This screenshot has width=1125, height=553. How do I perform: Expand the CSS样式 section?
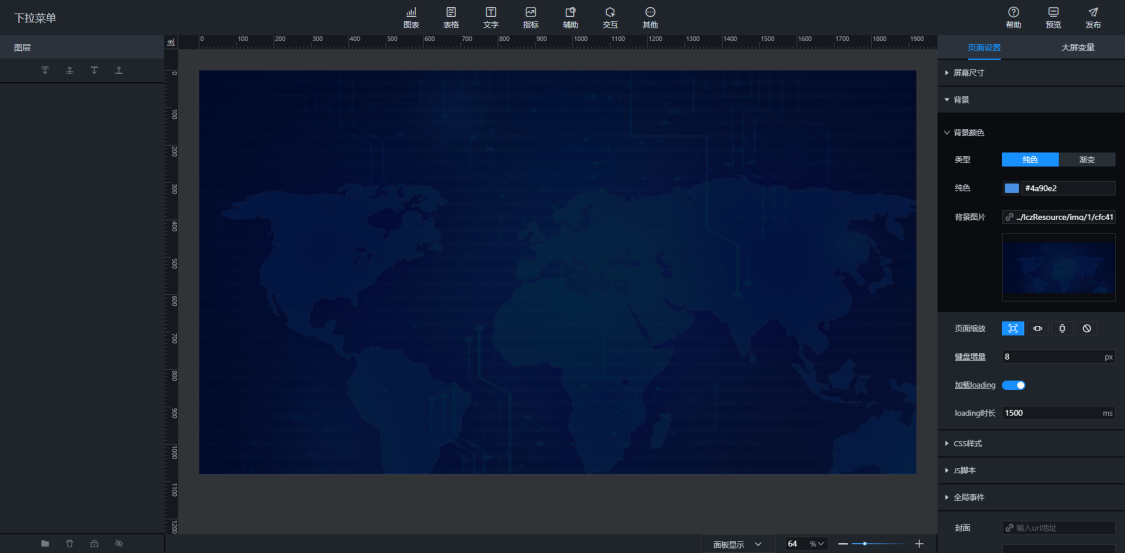968,443
